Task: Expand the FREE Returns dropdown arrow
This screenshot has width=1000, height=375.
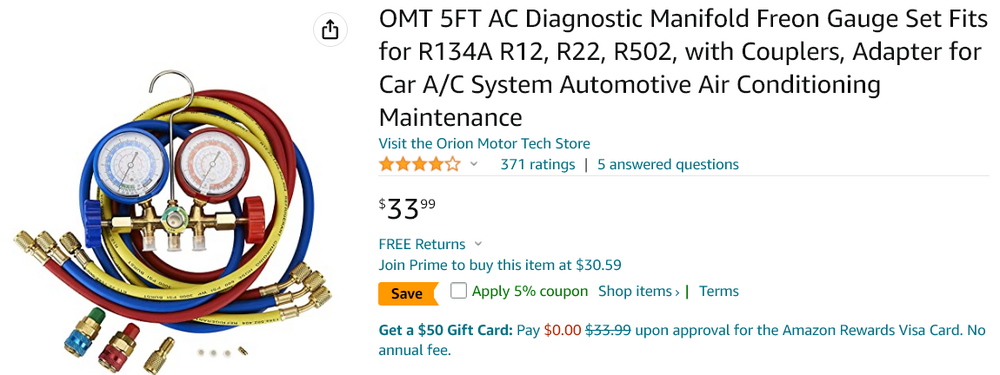Action: point(479,244)
